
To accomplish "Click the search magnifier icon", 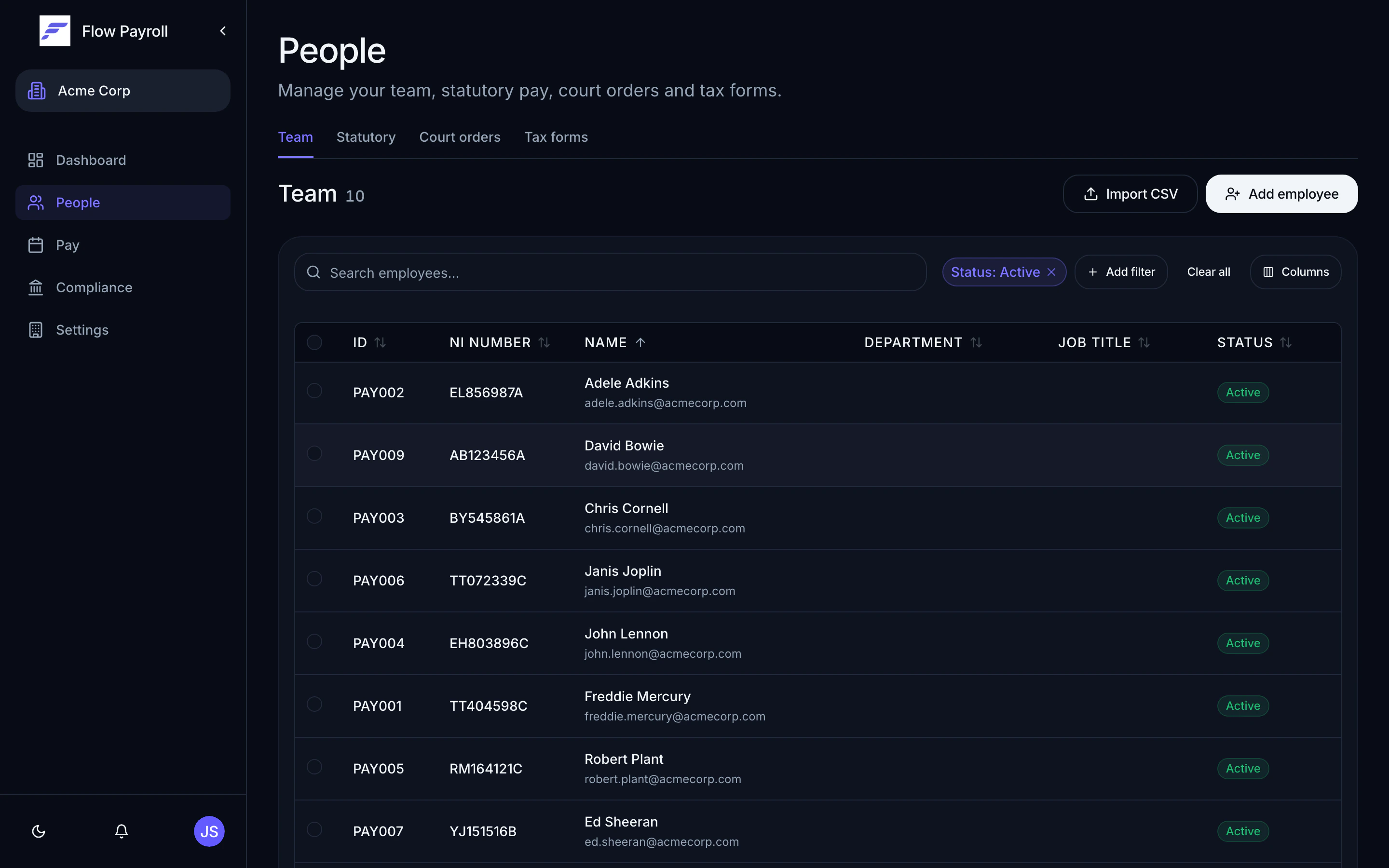I will [x=313, y=272].
